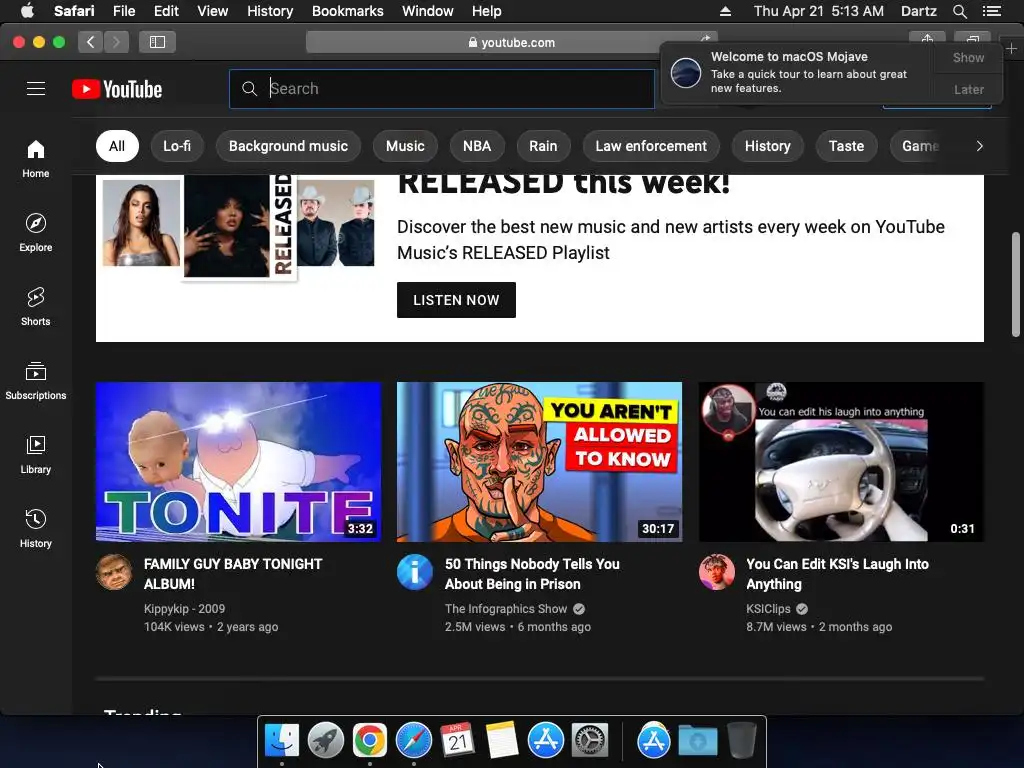The width and height of the screenshot is (1024, 768).
Task: Open KSIClips channel avatar
Action: pyautogui.click(x=716, y=572)
